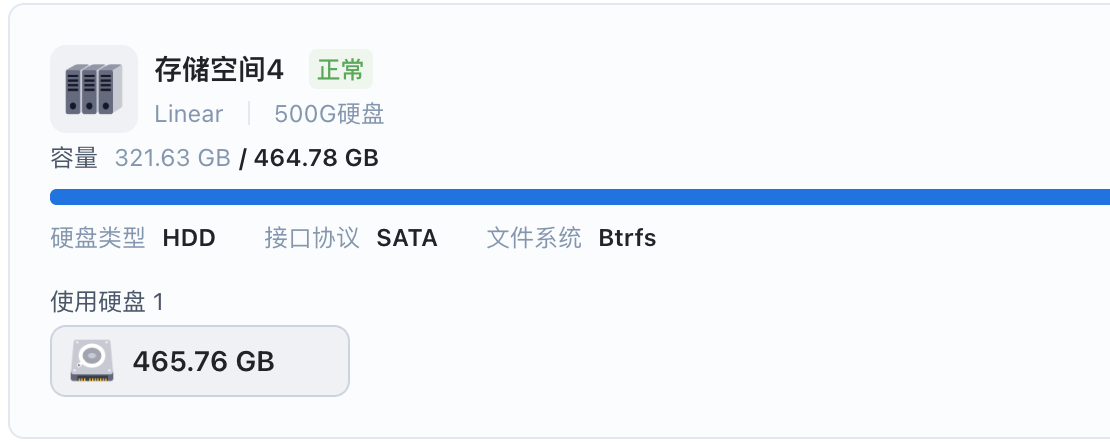Image resolution: width=1110 pixels, height=444 pixels.
Task: Click the 465.76 GB size text
Action: [204, 362]
